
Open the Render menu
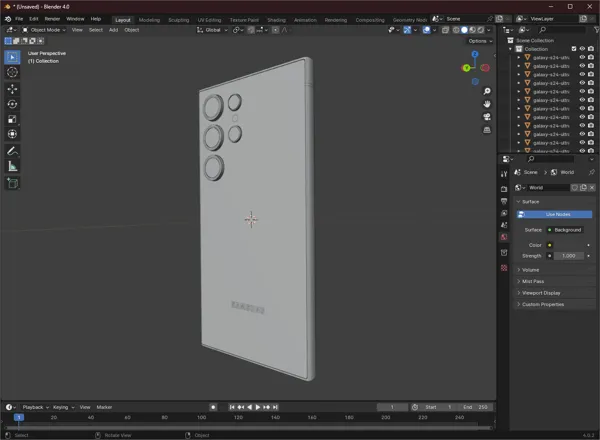pyautogui.click(x=52, y=19)
